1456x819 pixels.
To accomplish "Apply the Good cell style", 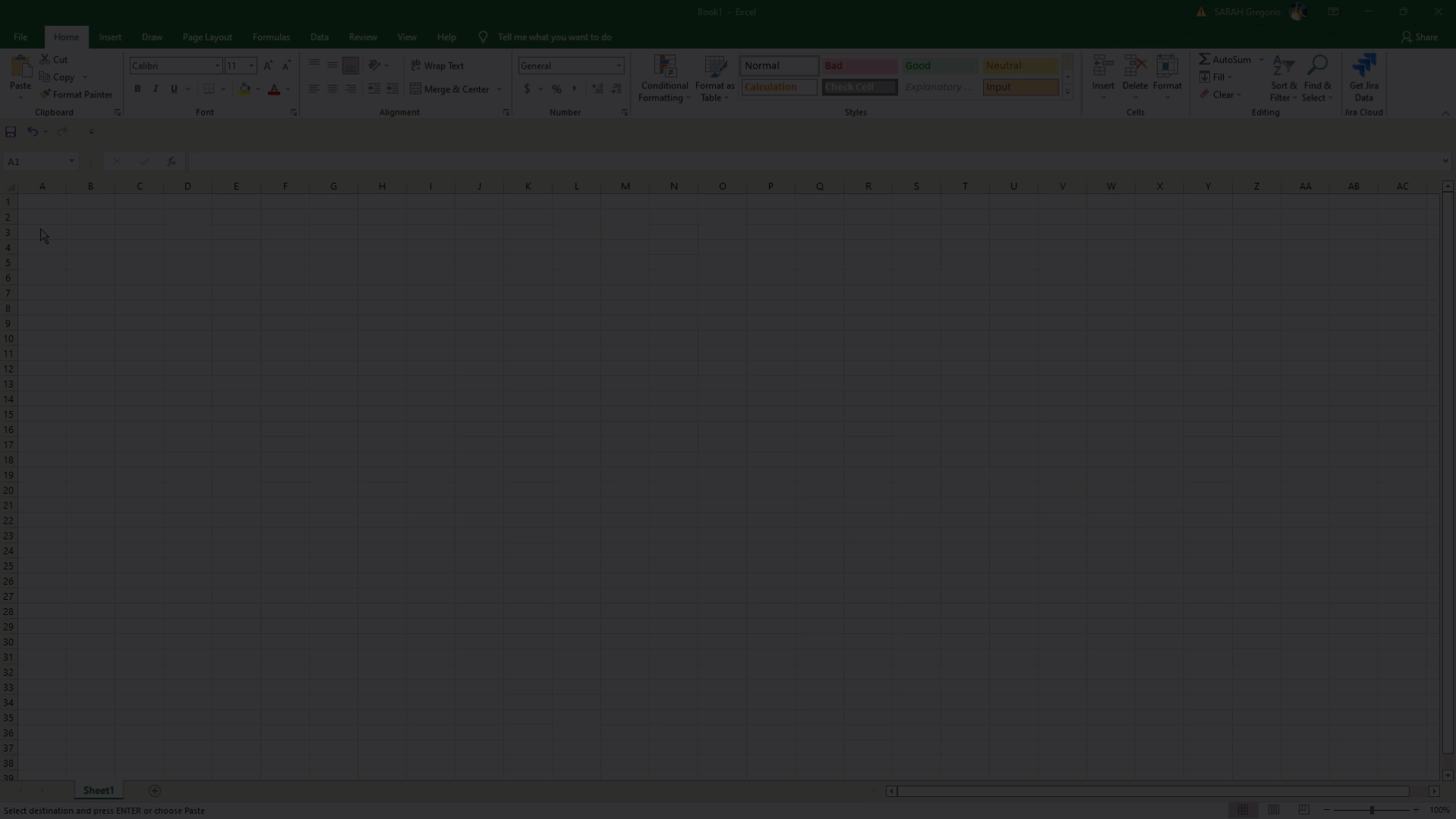I will pos(939,65).
